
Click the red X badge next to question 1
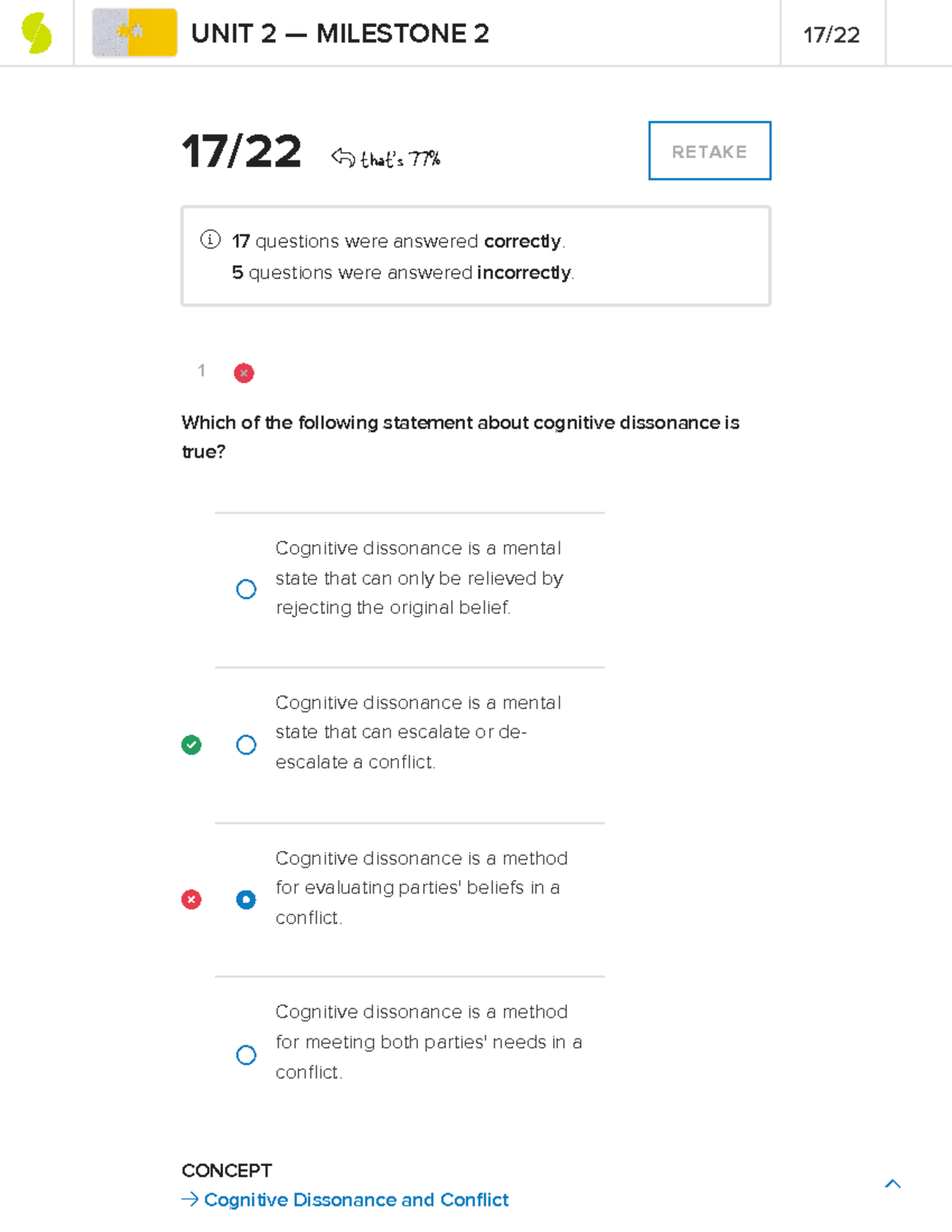244,373
